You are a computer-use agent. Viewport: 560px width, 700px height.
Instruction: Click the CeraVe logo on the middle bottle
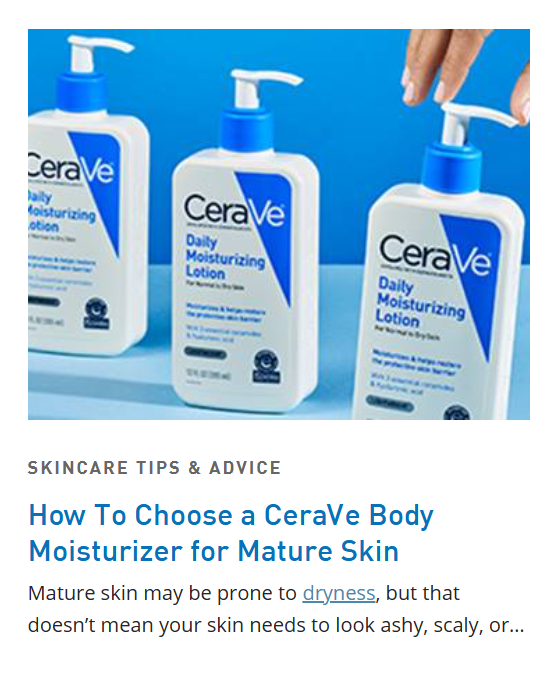coord(234,211)
